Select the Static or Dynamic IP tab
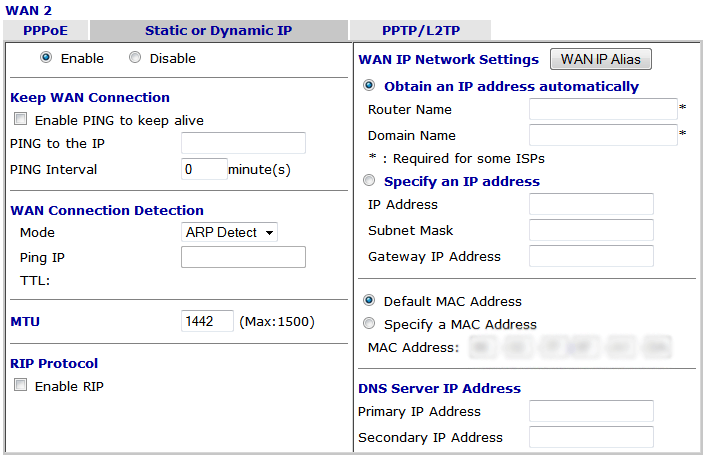Screen dimensions: 716x464 [218, 30]
